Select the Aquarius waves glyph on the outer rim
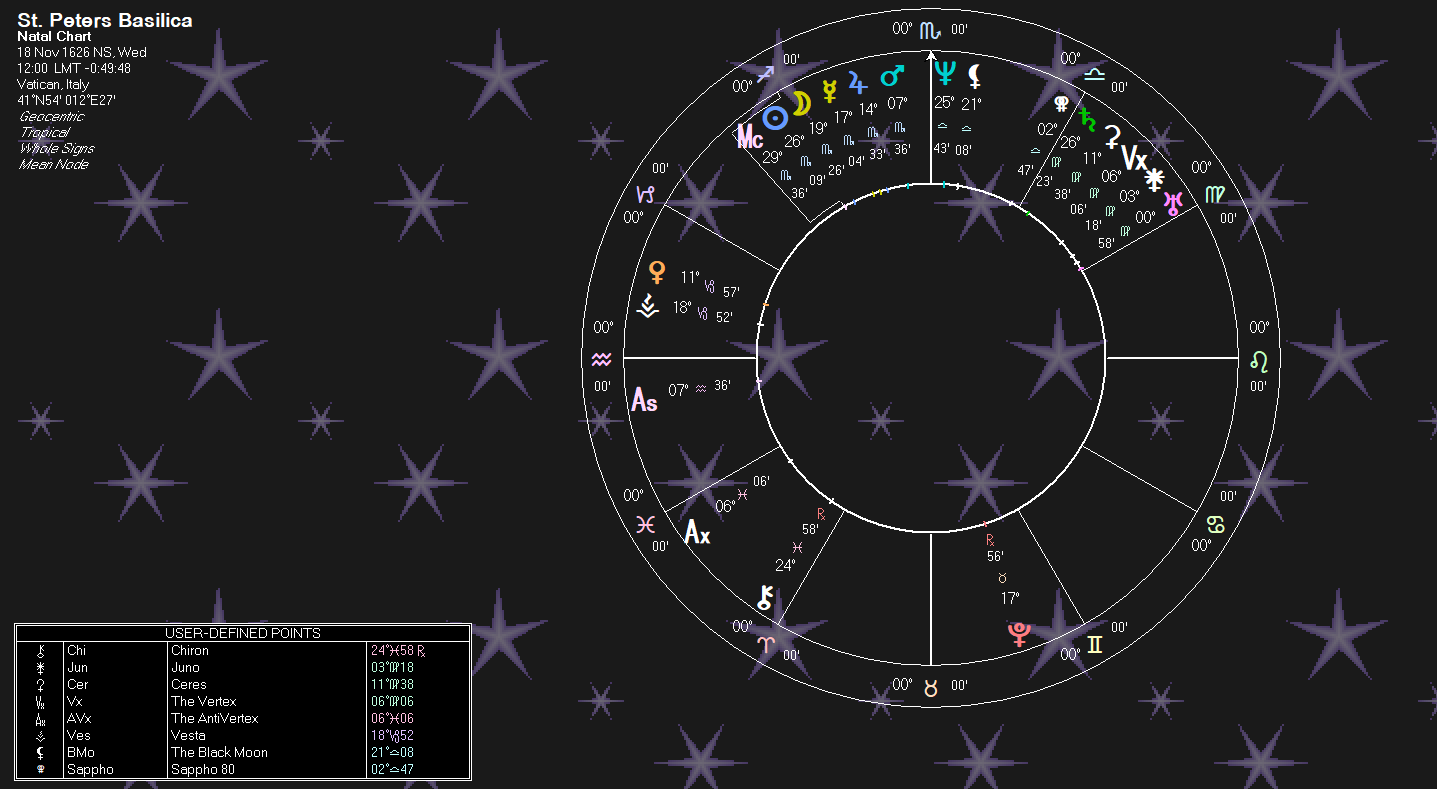The height and width of the screenshot is (789, 1437). [602, 357]
